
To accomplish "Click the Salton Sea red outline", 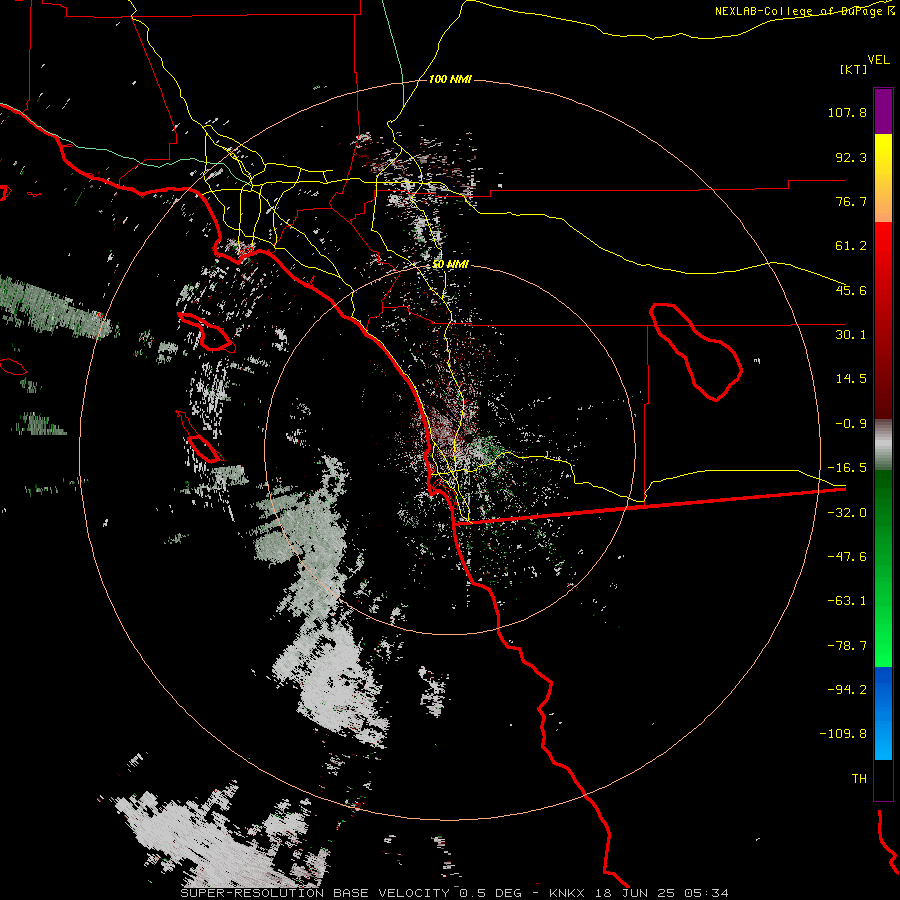I will 696,351.
